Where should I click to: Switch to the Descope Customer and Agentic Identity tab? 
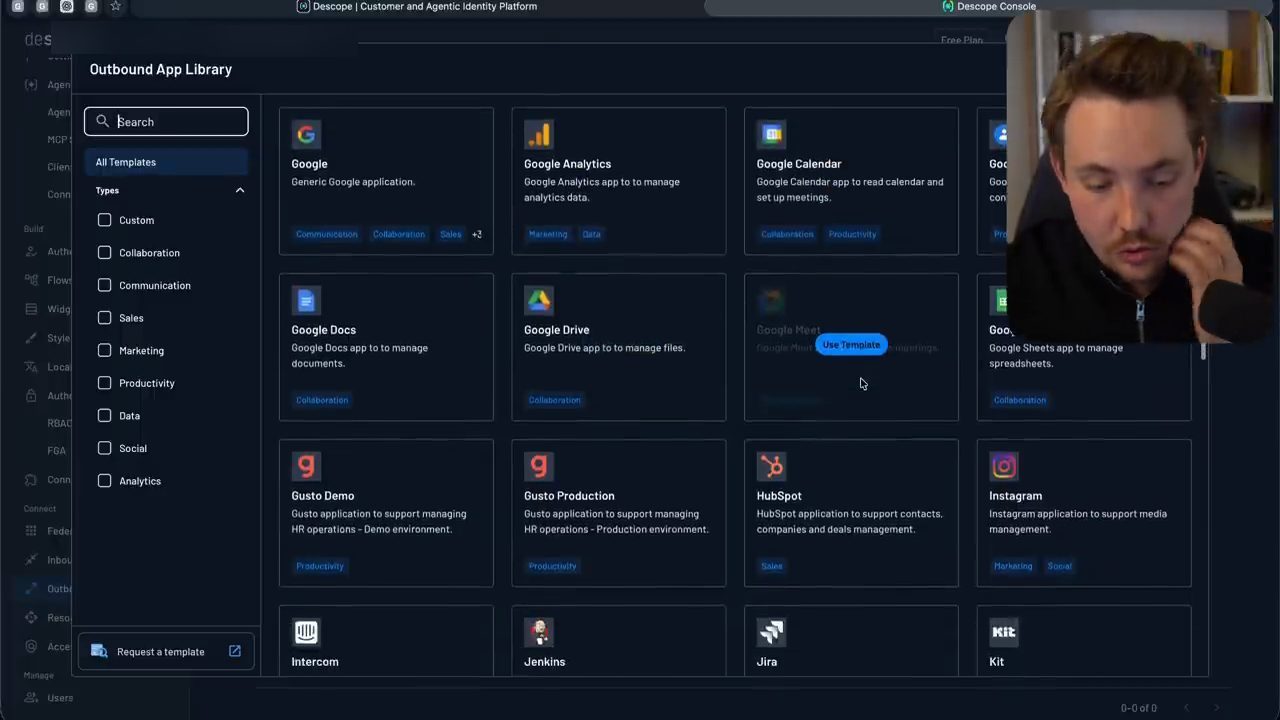tap(417, 6)
